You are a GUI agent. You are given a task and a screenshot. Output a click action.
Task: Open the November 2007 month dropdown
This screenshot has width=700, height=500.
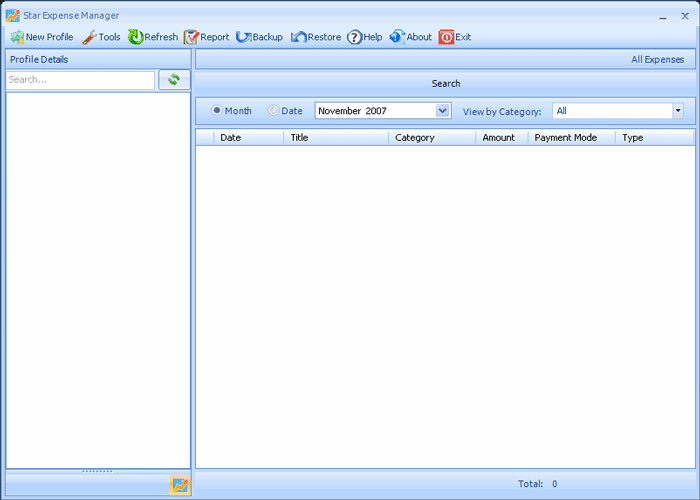(x=442, y=111)
